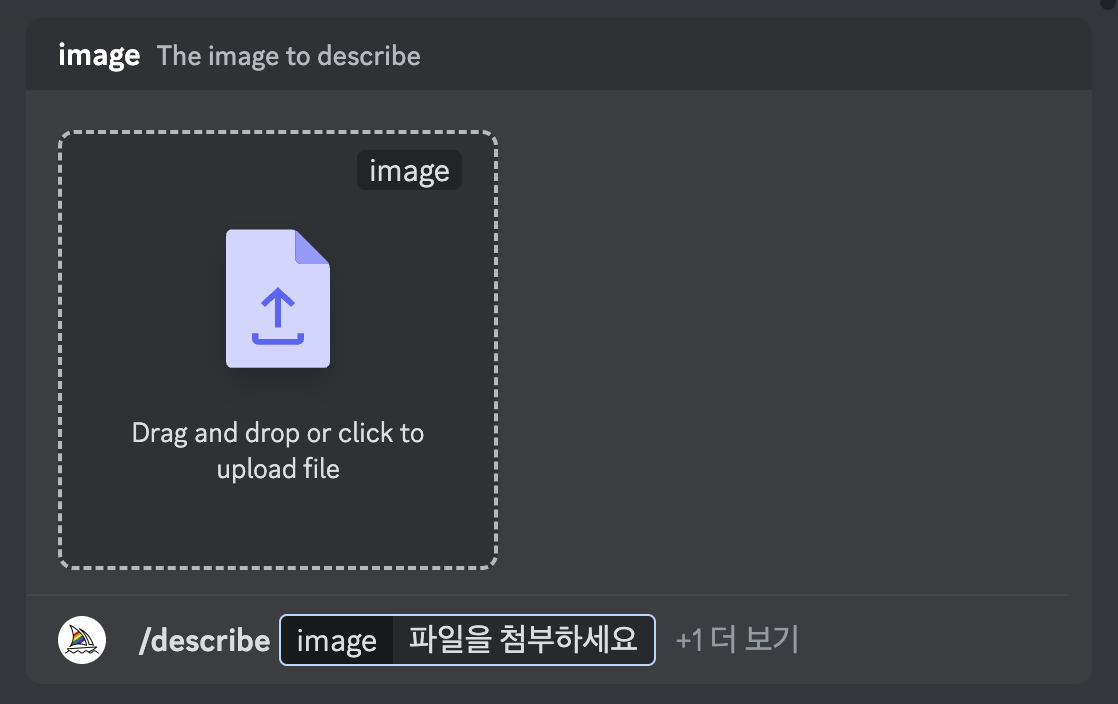Click inside the command input row
1118x704 pixels.
[x=467, y=639]
